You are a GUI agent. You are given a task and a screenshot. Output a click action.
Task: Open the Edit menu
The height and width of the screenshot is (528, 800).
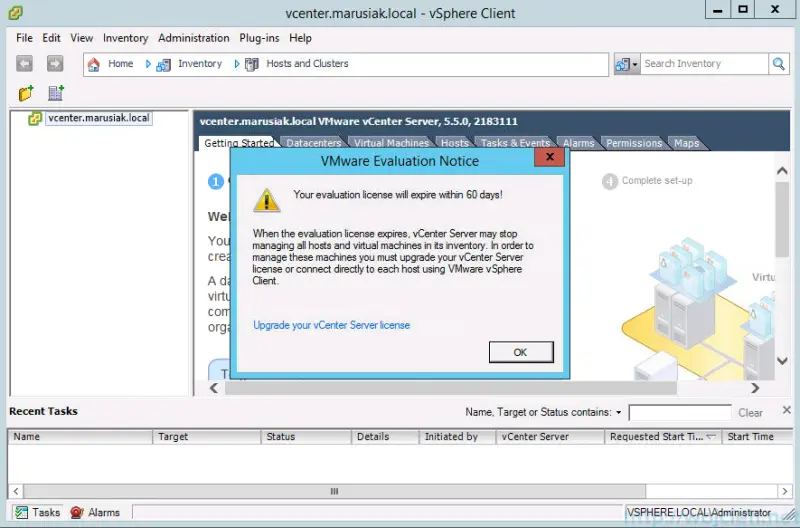coord(51,38)
